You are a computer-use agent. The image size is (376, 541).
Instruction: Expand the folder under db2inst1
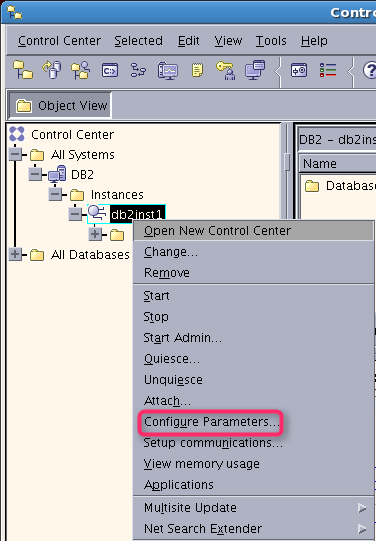coord(95,234)
